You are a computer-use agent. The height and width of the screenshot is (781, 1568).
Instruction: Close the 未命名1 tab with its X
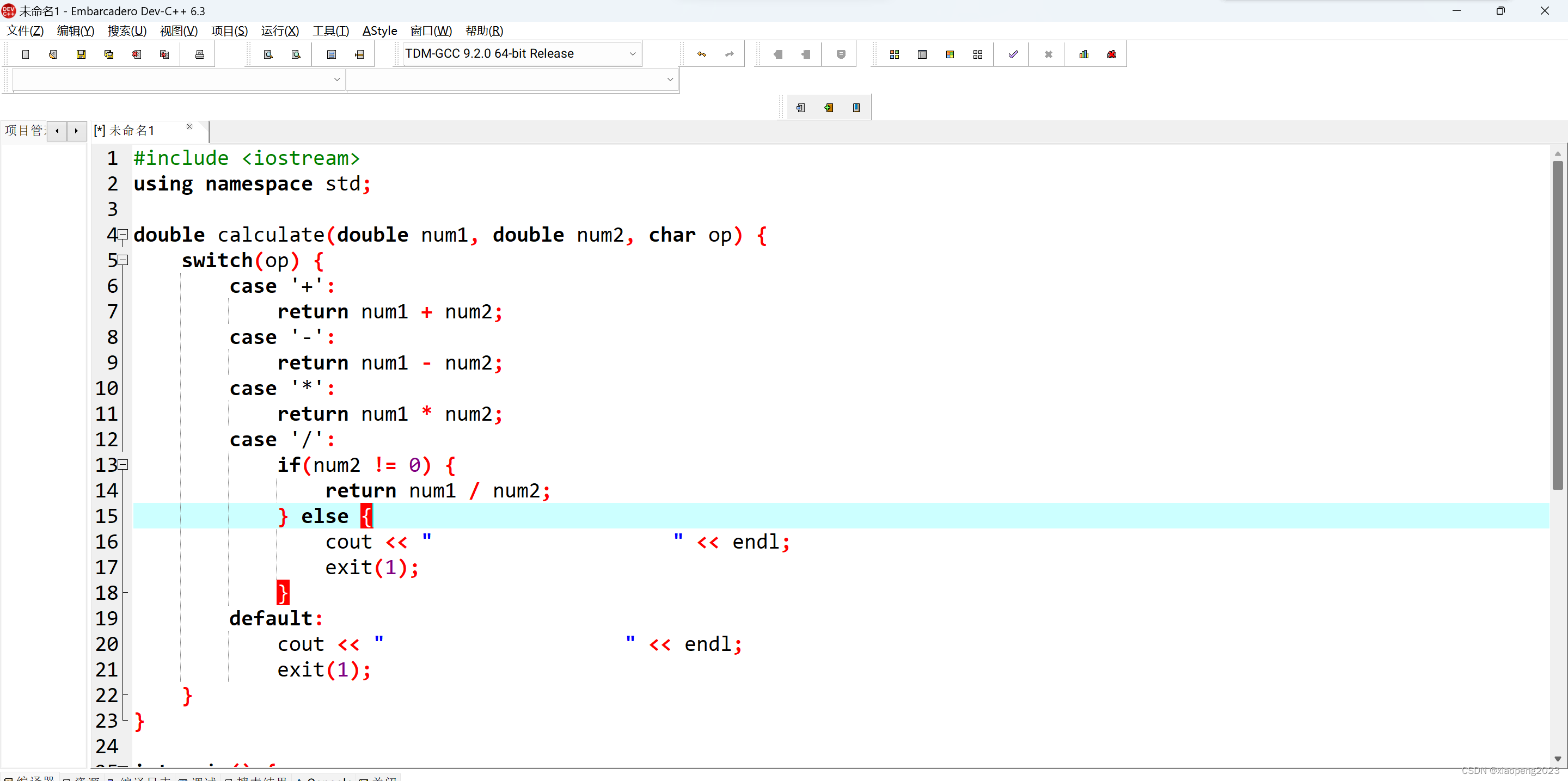click(189, 126)
